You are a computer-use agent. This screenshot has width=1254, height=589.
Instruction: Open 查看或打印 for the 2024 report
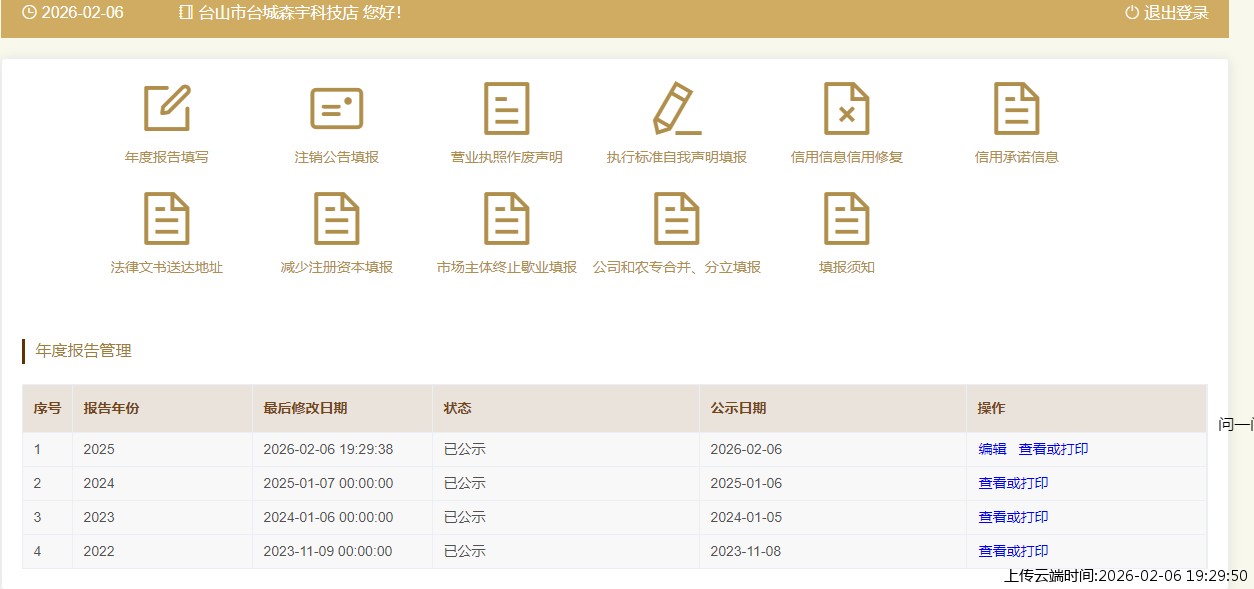pyautogui.click(x=1013, y=483)
